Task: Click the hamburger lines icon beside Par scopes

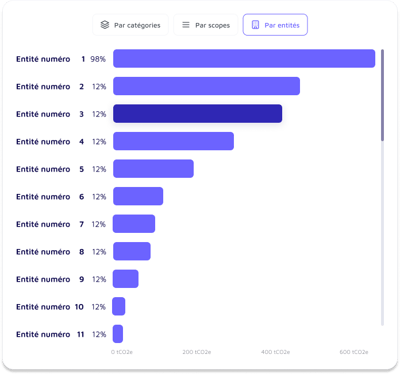Action: coord(186,25)
